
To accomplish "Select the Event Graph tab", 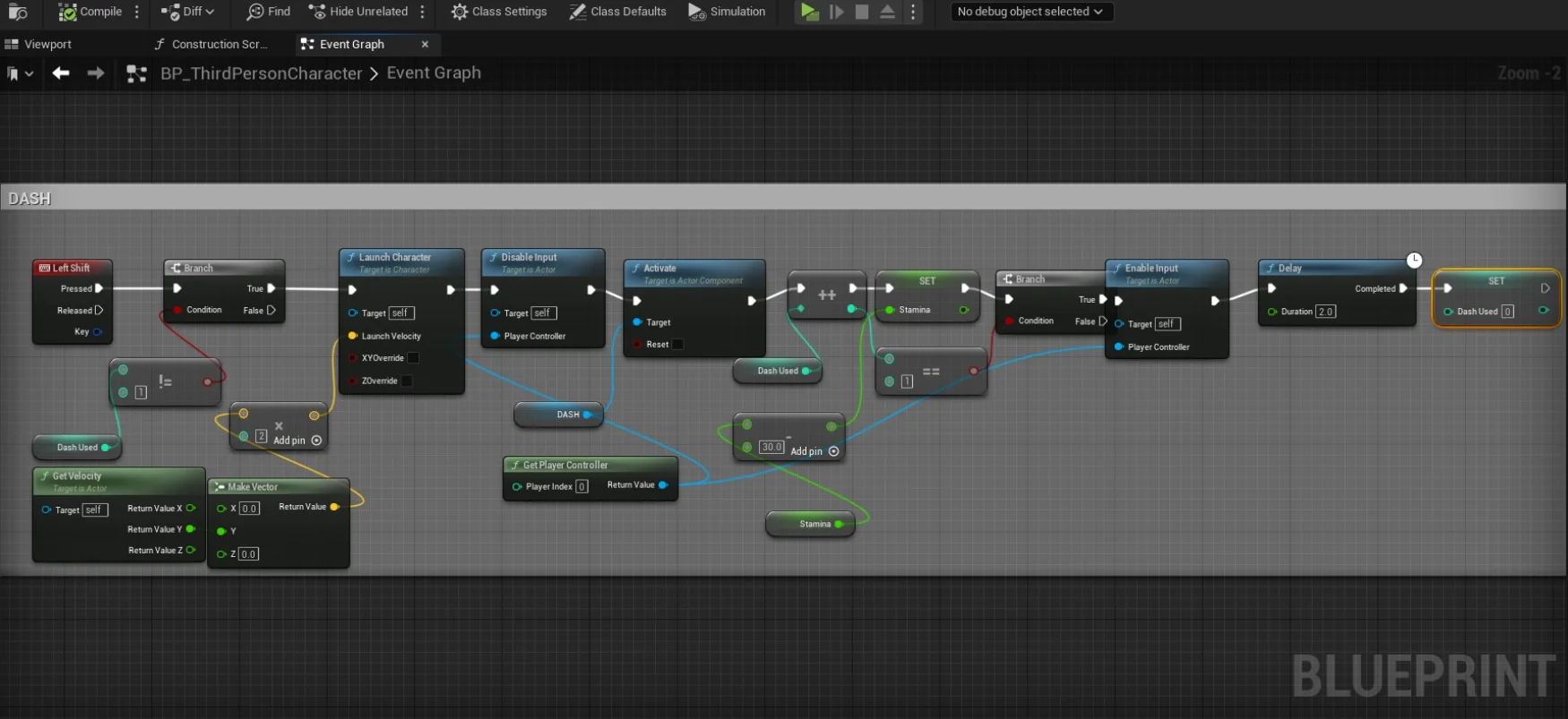I will (351, 44).
